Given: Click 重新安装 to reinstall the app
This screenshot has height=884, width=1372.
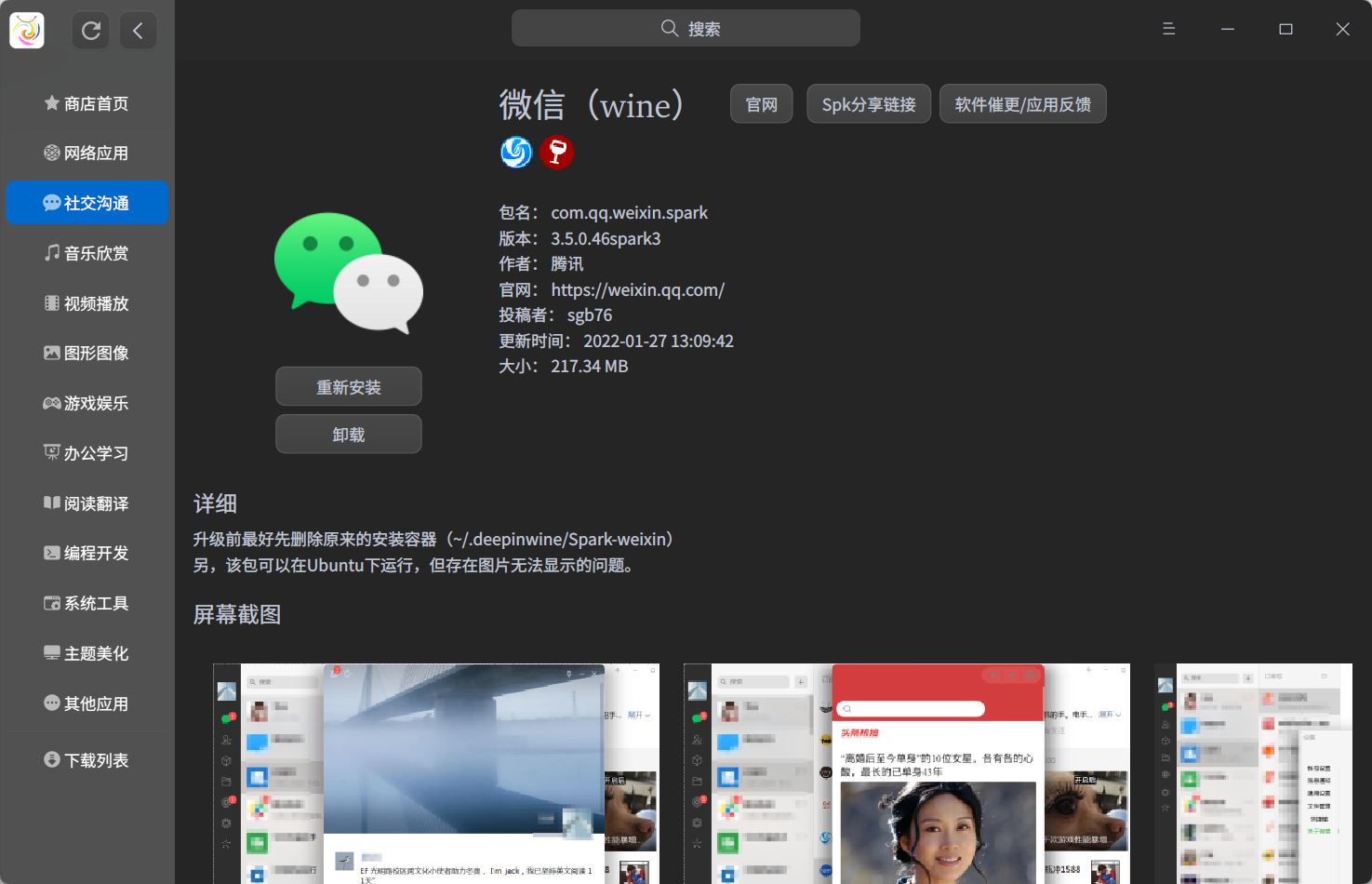Looking at the screenshot, I should [x=348, y=386].
